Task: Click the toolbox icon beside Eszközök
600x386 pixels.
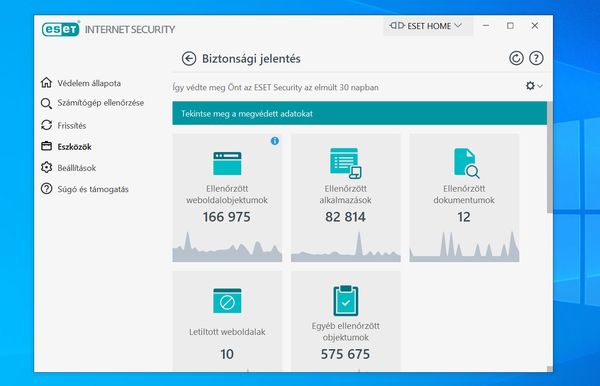Action: tap(46, 146)
